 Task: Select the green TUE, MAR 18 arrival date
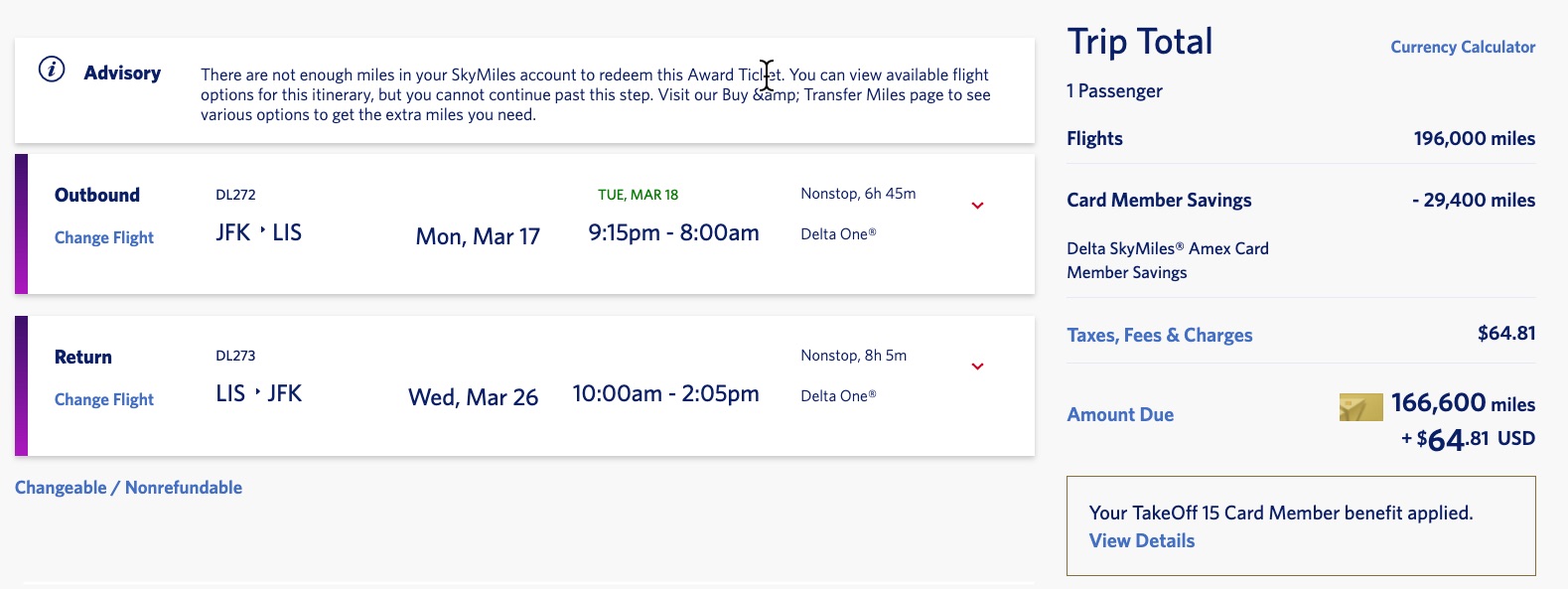click(639, 194)
